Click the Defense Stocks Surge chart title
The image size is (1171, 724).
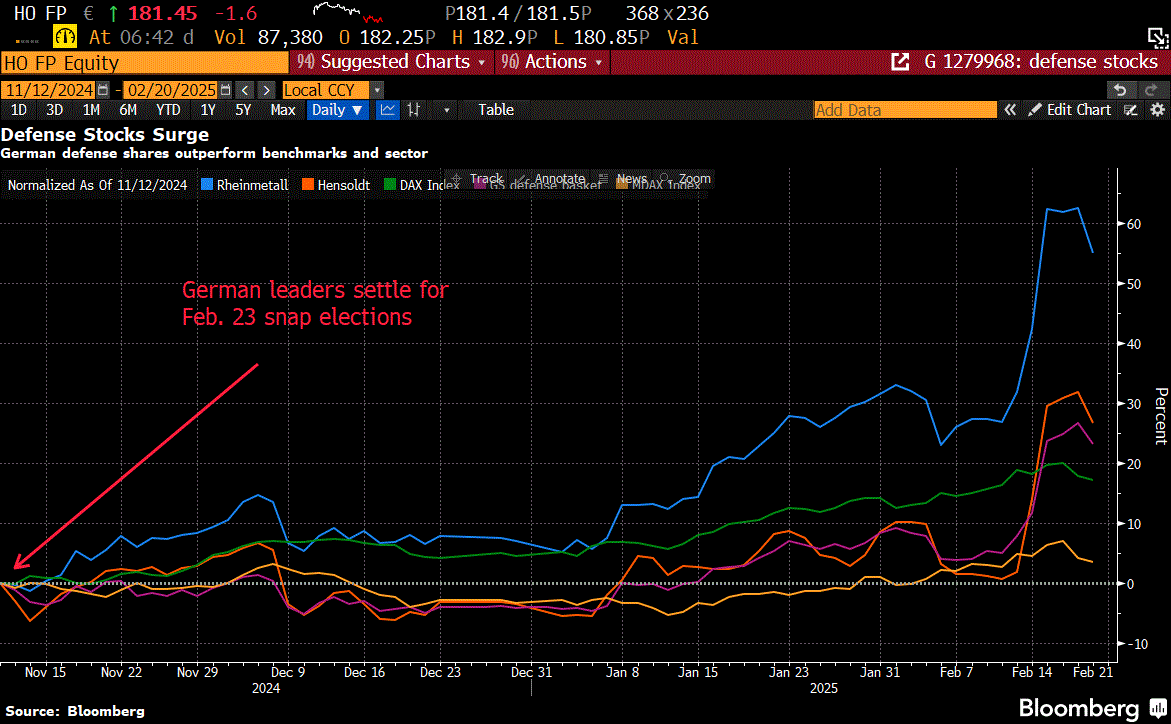pyautogui.click(x=105, y=134)
